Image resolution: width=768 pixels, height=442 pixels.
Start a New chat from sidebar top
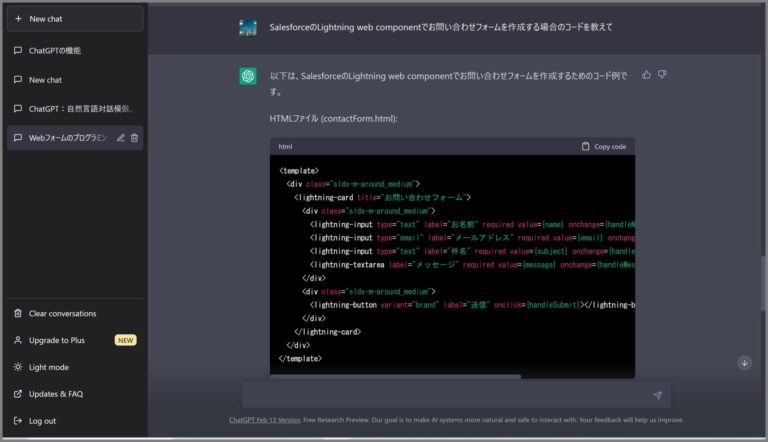75,19
